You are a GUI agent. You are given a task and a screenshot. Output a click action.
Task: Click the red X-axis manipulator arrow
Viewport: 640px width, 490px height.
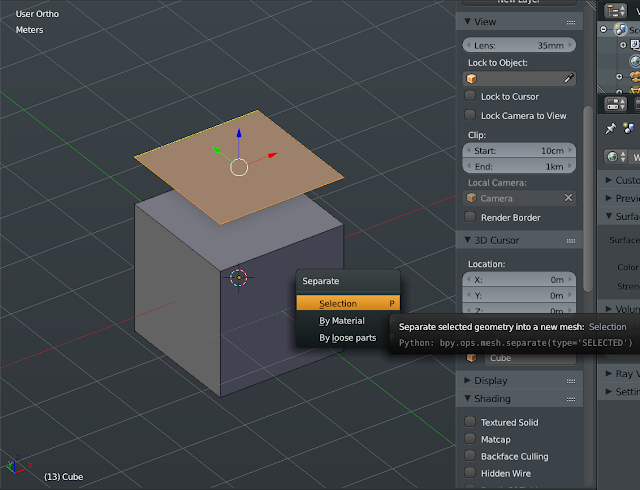tap(273, 155)
